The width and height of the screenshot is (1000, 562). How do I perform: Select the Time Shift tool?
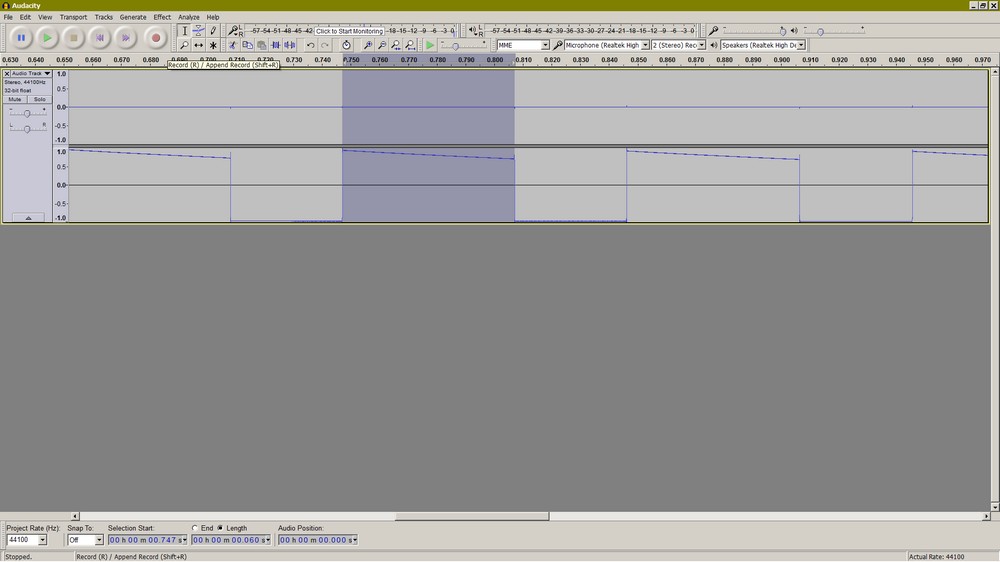(198, 45)
